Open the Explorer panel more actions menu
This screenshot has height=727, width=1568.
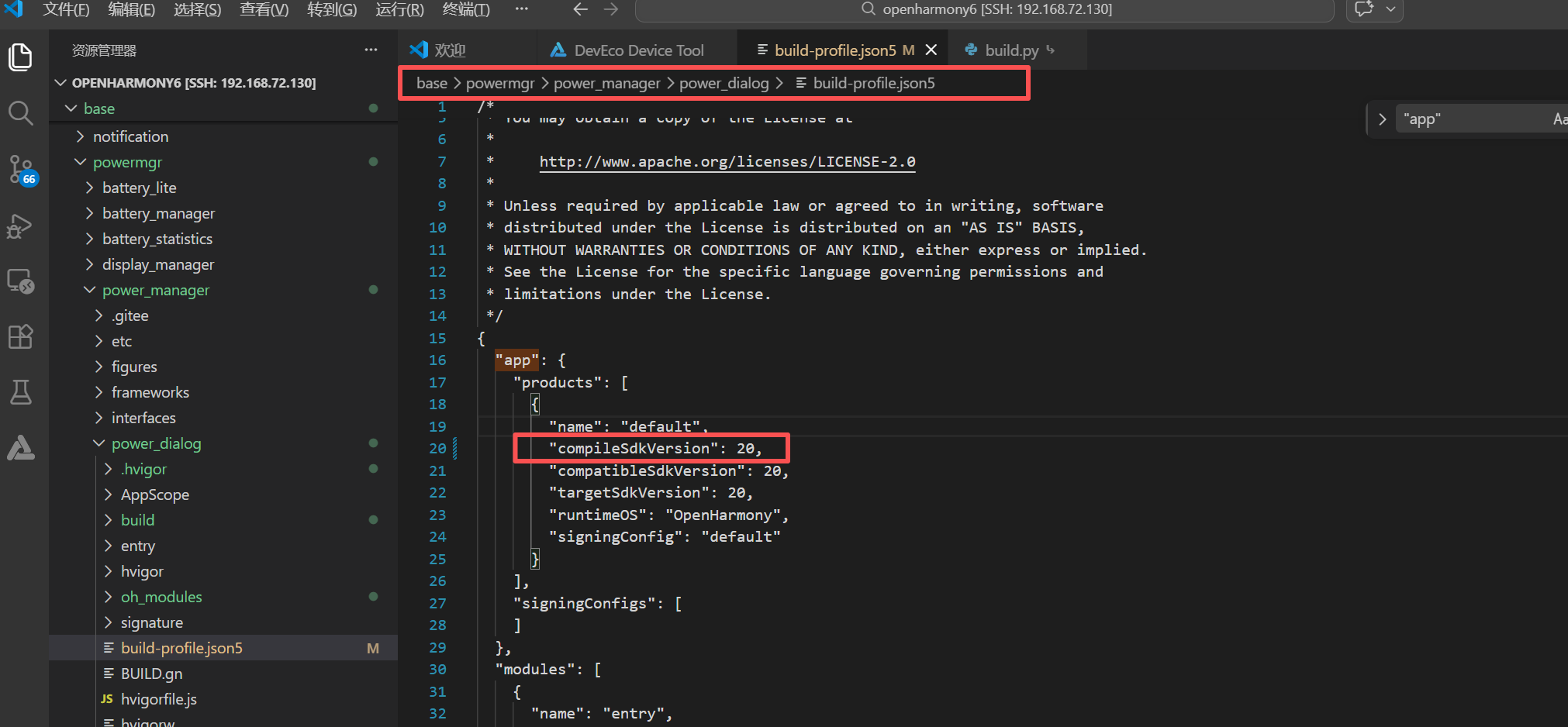coord(371,50)
